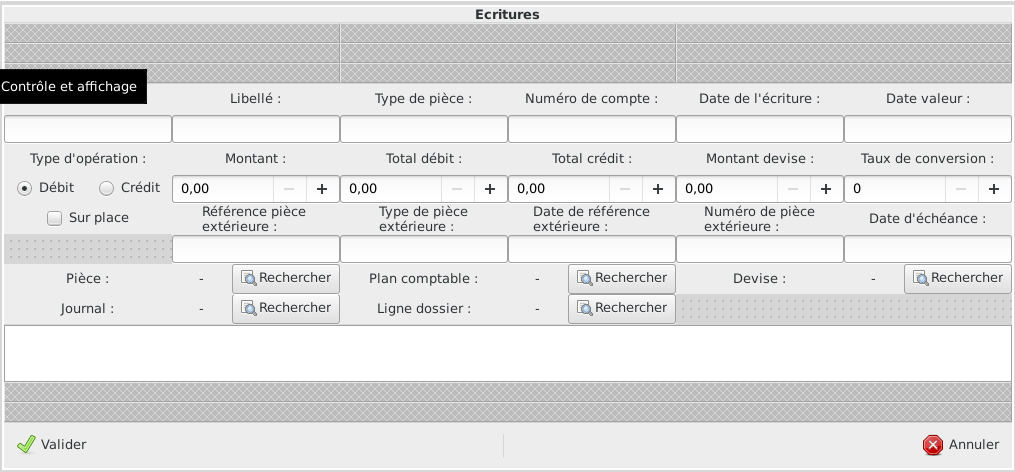Increase the Total crédit value with plus
The width and height of the screenshot is (1015, 472).
pos(658,189)
